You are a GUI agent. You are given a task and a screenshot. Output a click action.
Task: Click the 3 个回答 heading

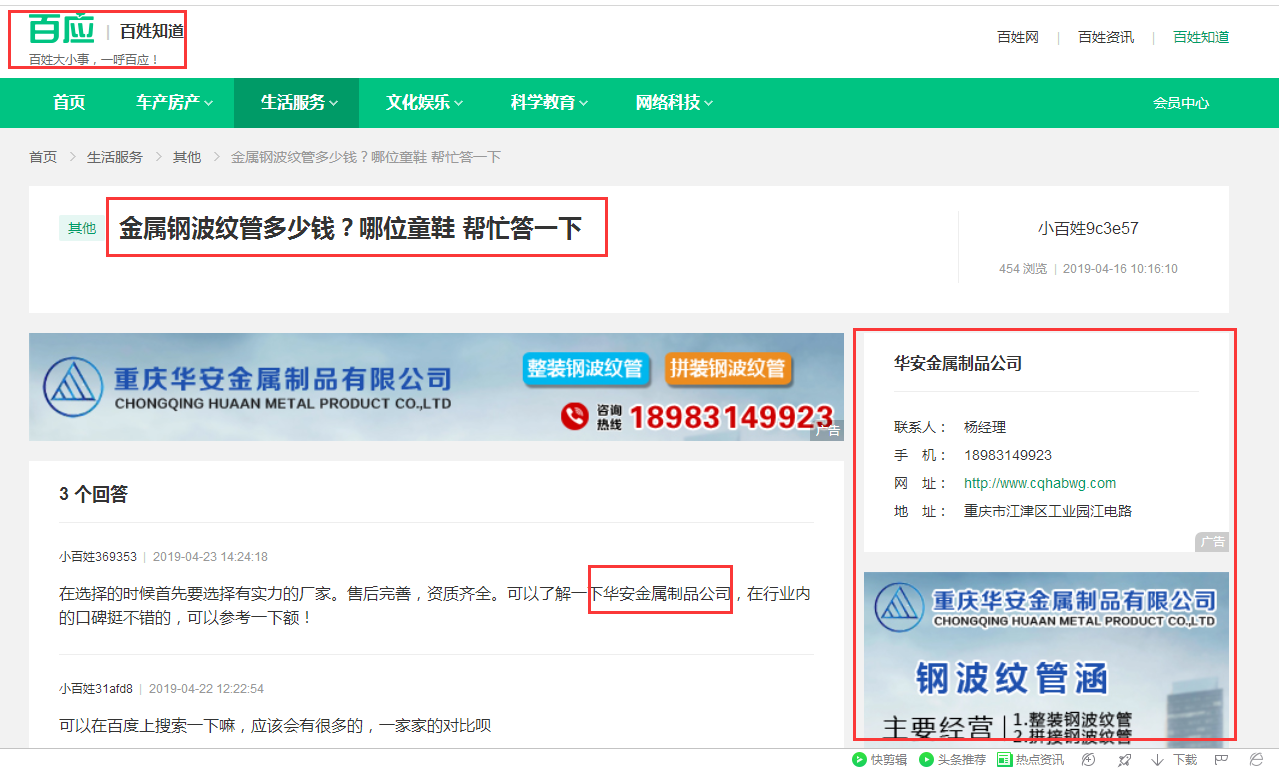pos(94,494)
